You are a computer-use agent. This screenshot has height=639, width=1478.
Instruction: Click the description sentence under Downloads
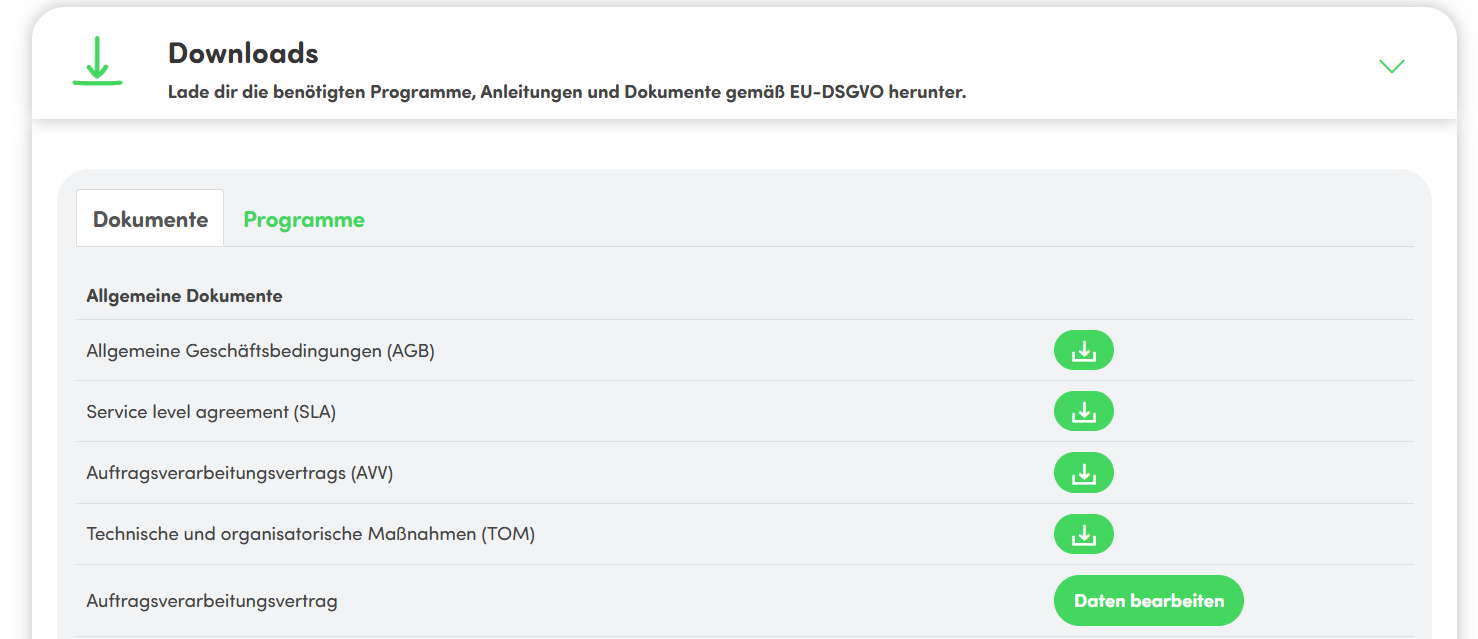(x=566, y=92)
